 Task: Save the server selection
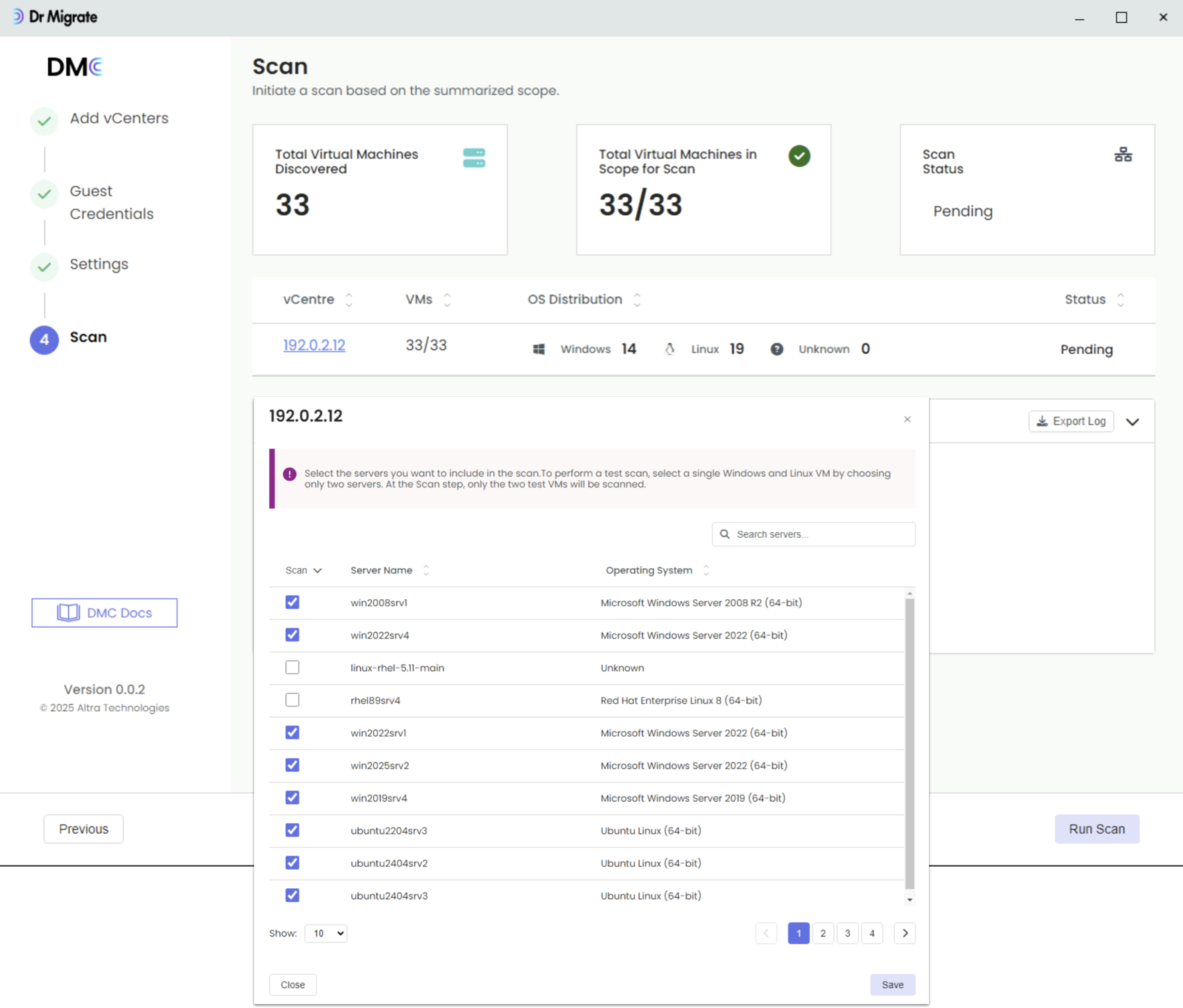(893, 985)
